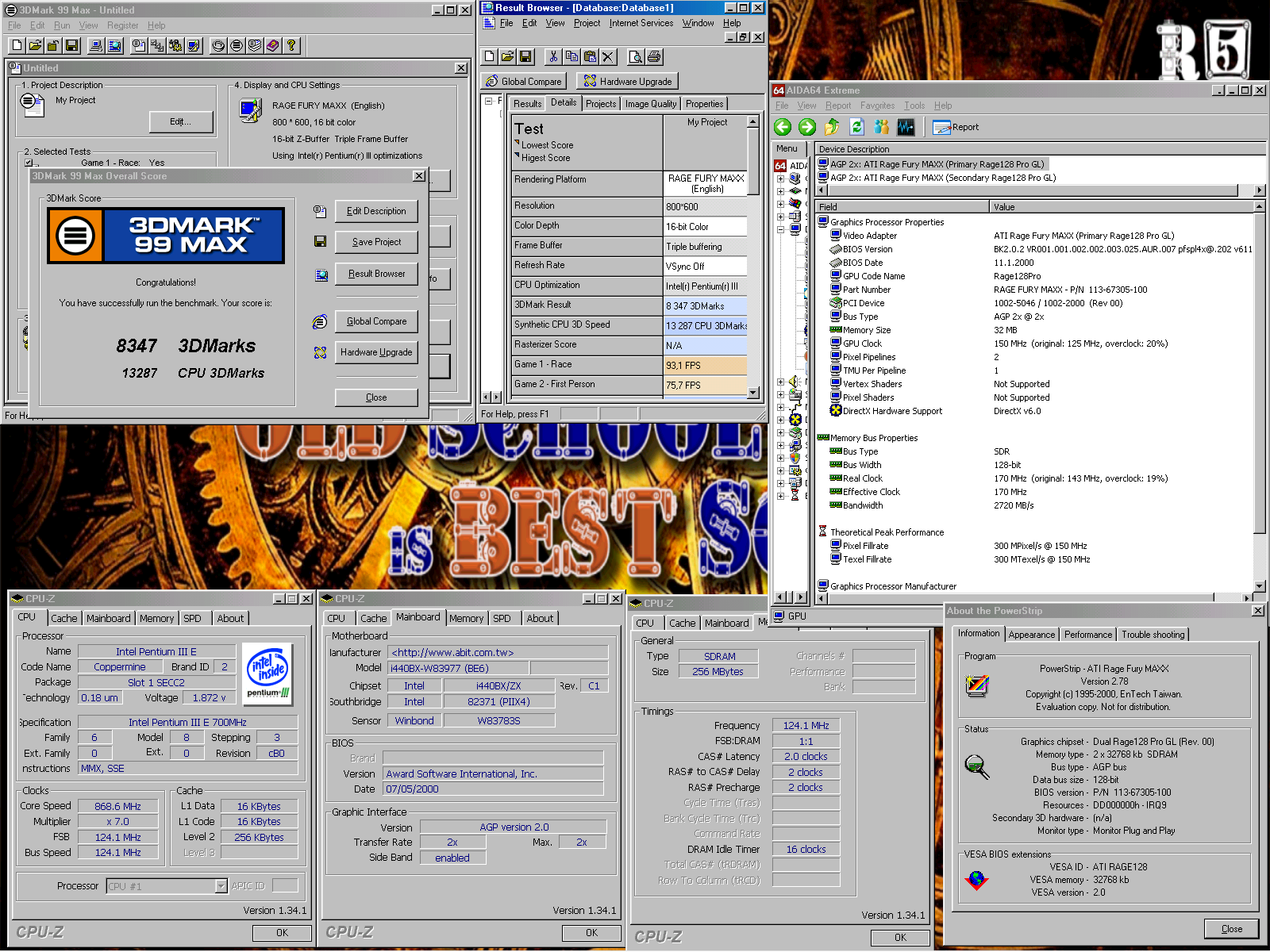The image size is (1270, 952).
Task: Click the '8 347 3DMarks' result cell
Action: 706,305
